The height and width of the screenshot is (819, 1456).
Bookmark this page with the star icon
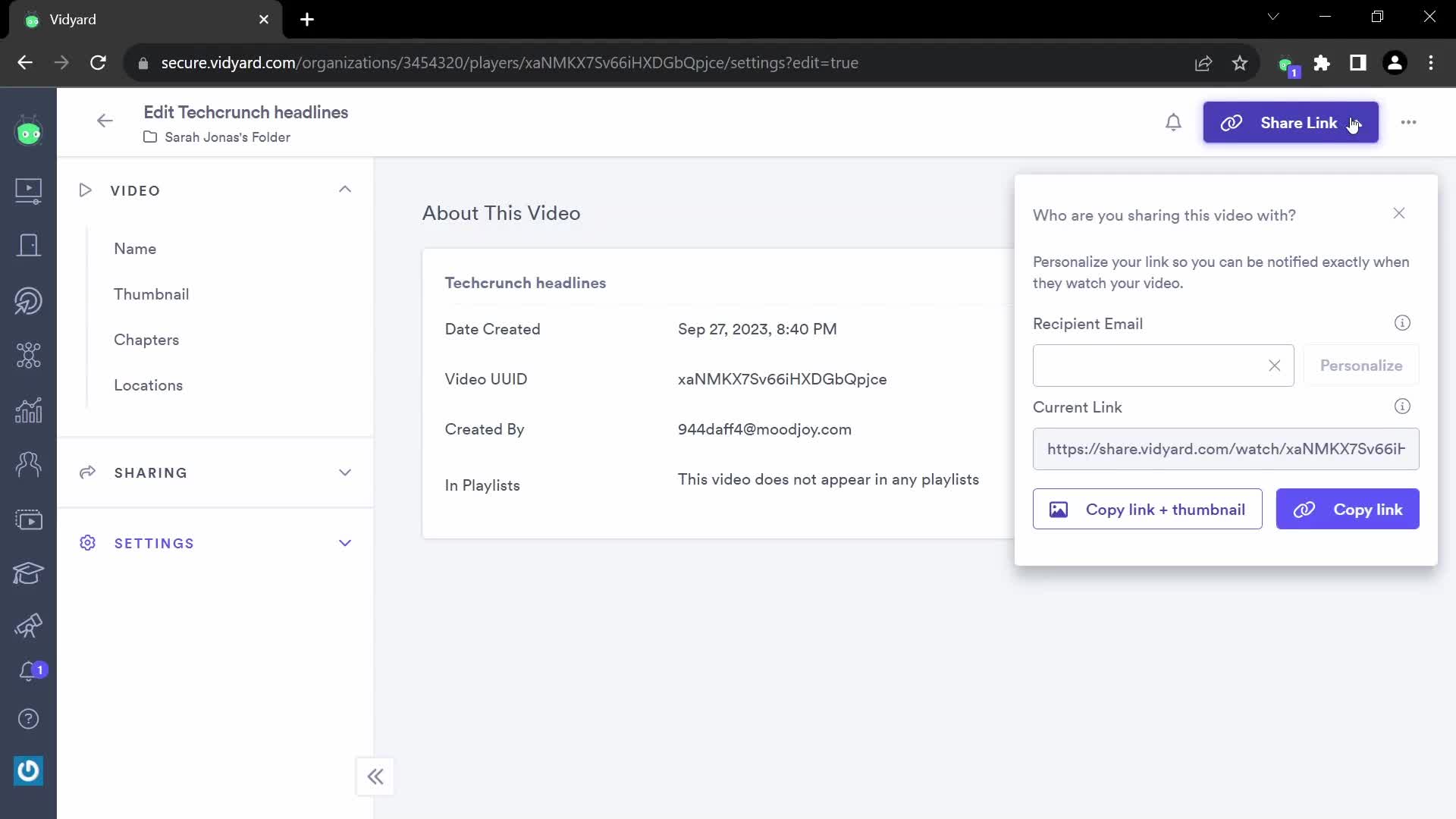click(x=1240, y=63)
